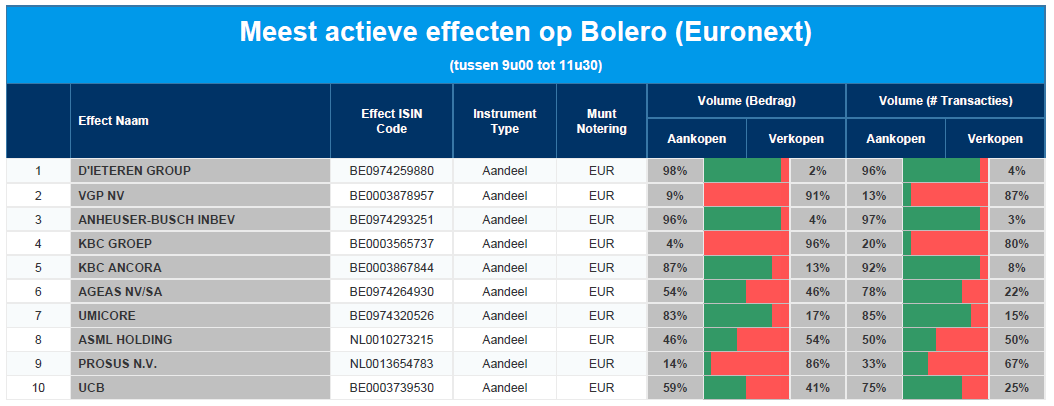The image size is (1054, 406).
Task: Click the Munt Notering column header
Action: click(x=602, y=121)
